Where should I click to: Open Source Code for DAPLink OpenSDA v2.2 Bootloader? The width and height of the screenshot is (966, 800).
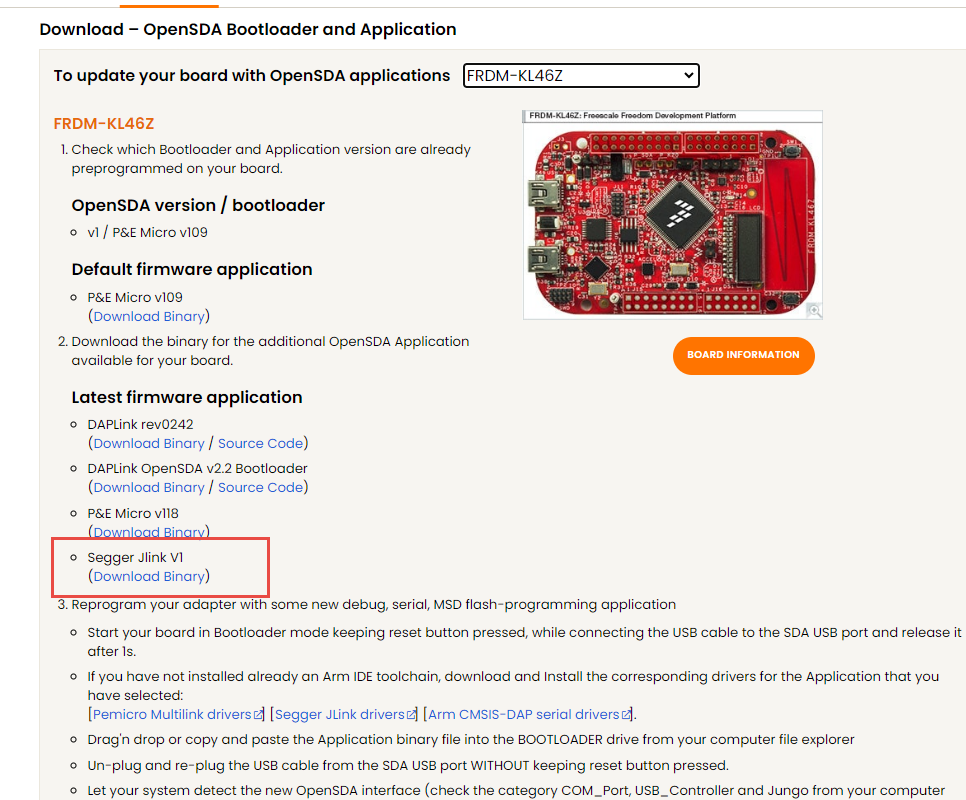(260, 487)
